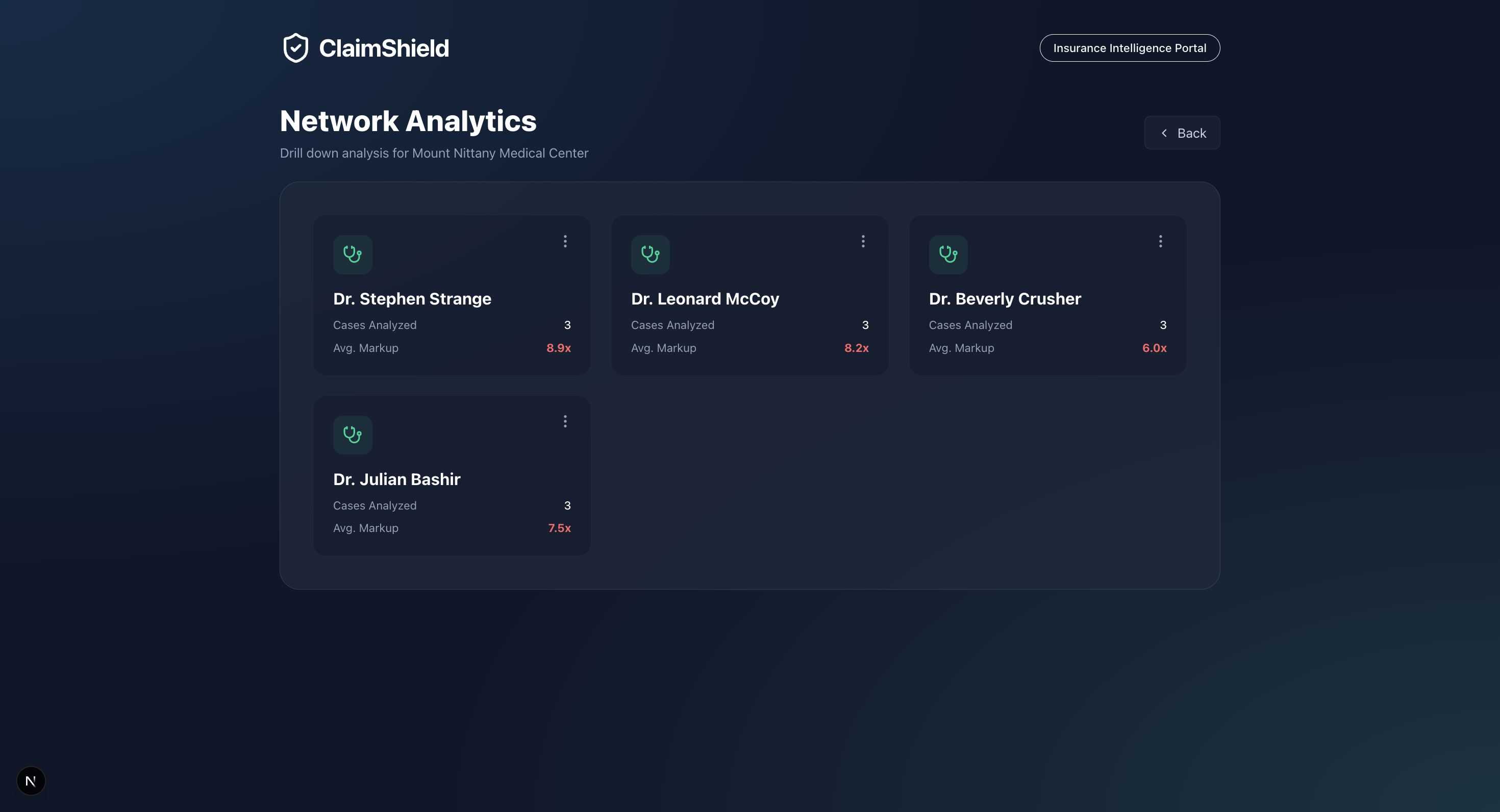Click the 6.0x average markup value
The height and width of the screenshot is (812, 1500).
[1154, 348]
